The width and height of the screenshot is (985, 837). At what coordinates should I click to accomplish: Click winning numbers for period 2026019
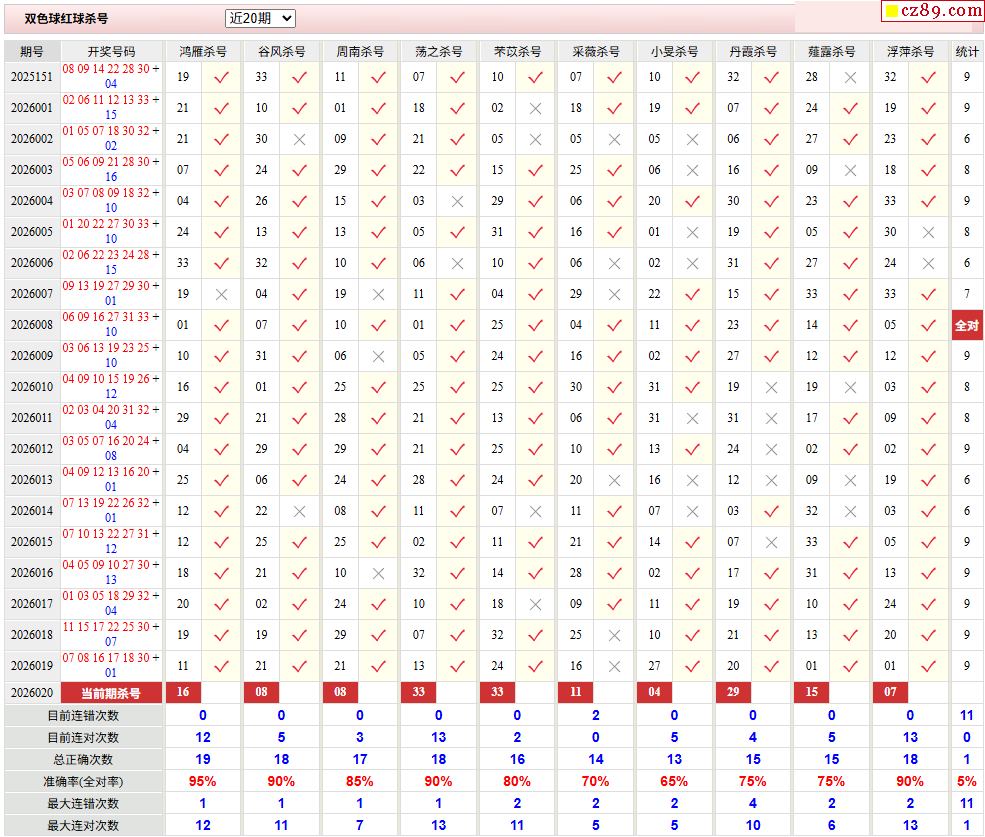click(x=110, y=665)
